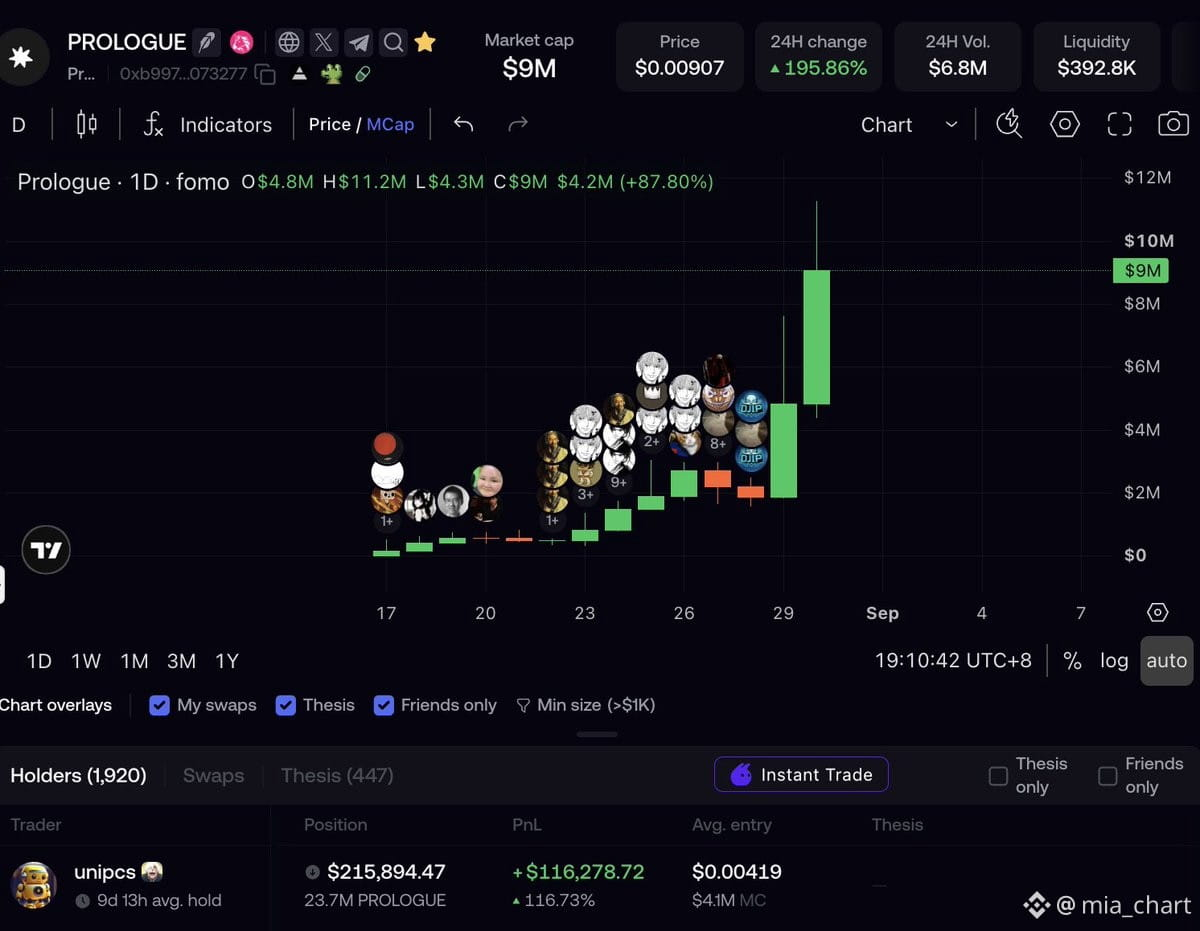
Task: Toggle auto scale mode
Action: (x=1167, y=661)
